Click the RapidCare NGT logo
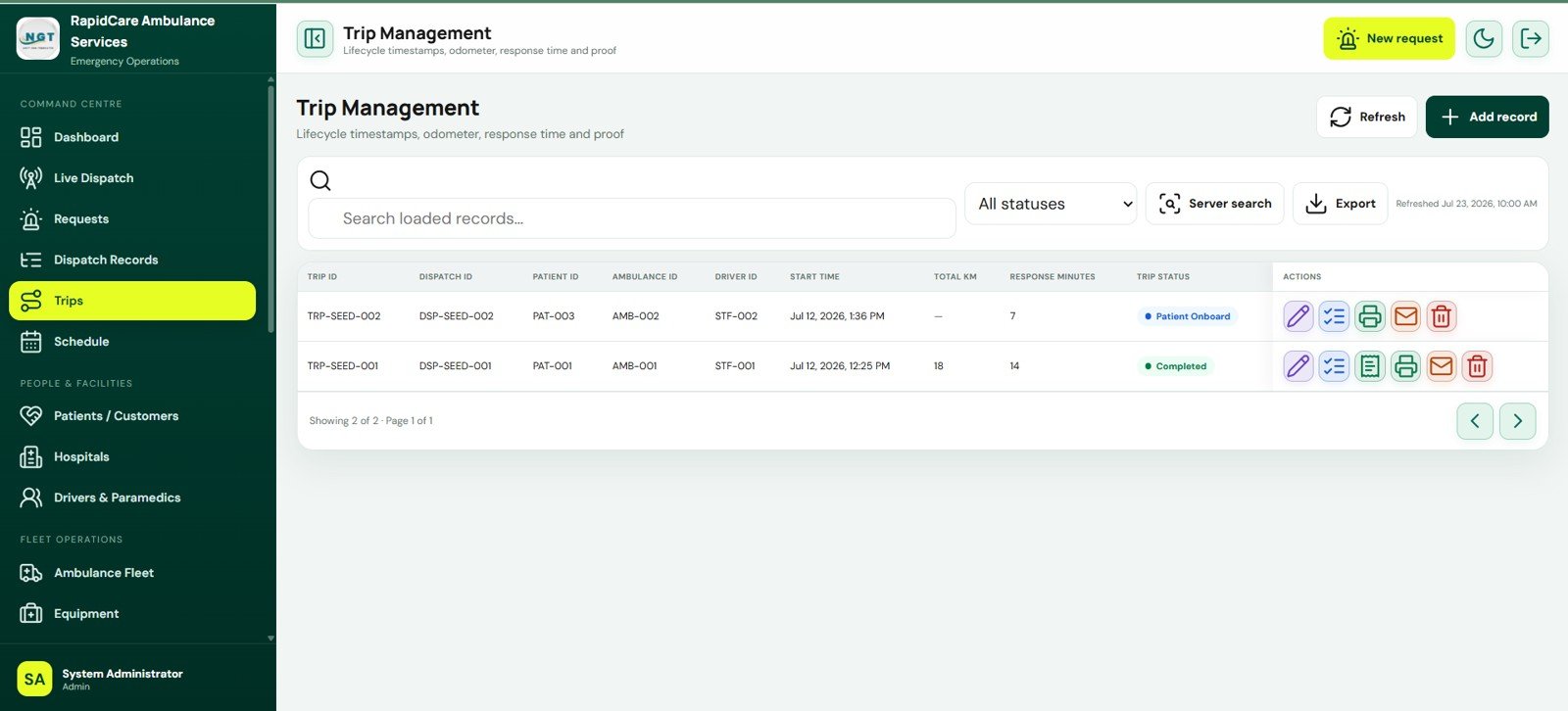This screenshot has height=711, width=1568. pos(38,38)
